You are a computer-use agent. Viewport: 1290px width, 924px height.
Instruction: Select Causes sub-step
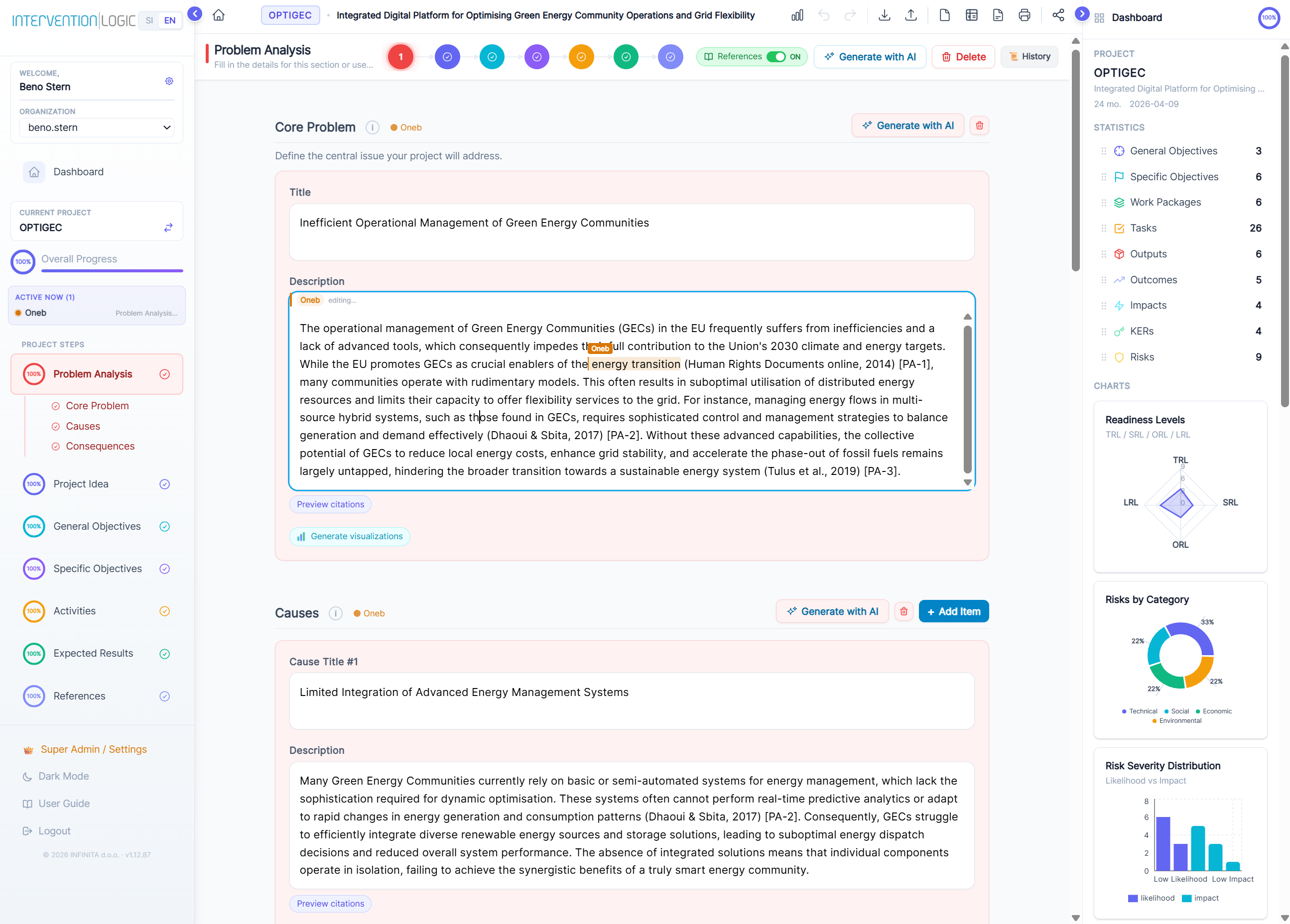click(83, 427)
